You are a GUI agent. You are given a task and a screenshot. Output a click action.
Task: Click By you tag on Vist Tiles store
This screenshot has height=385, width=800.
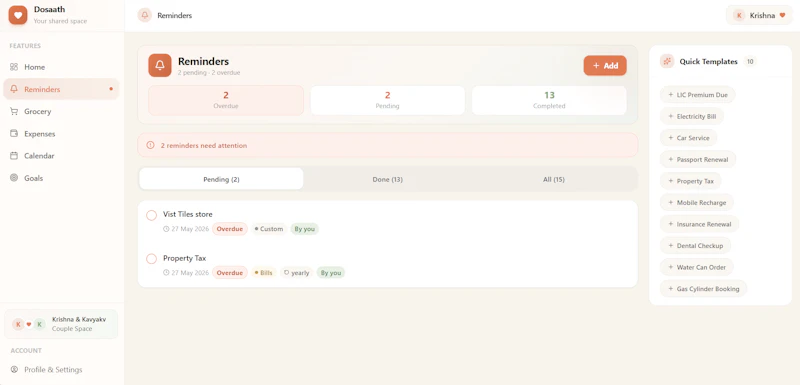(x=305, y=229)
